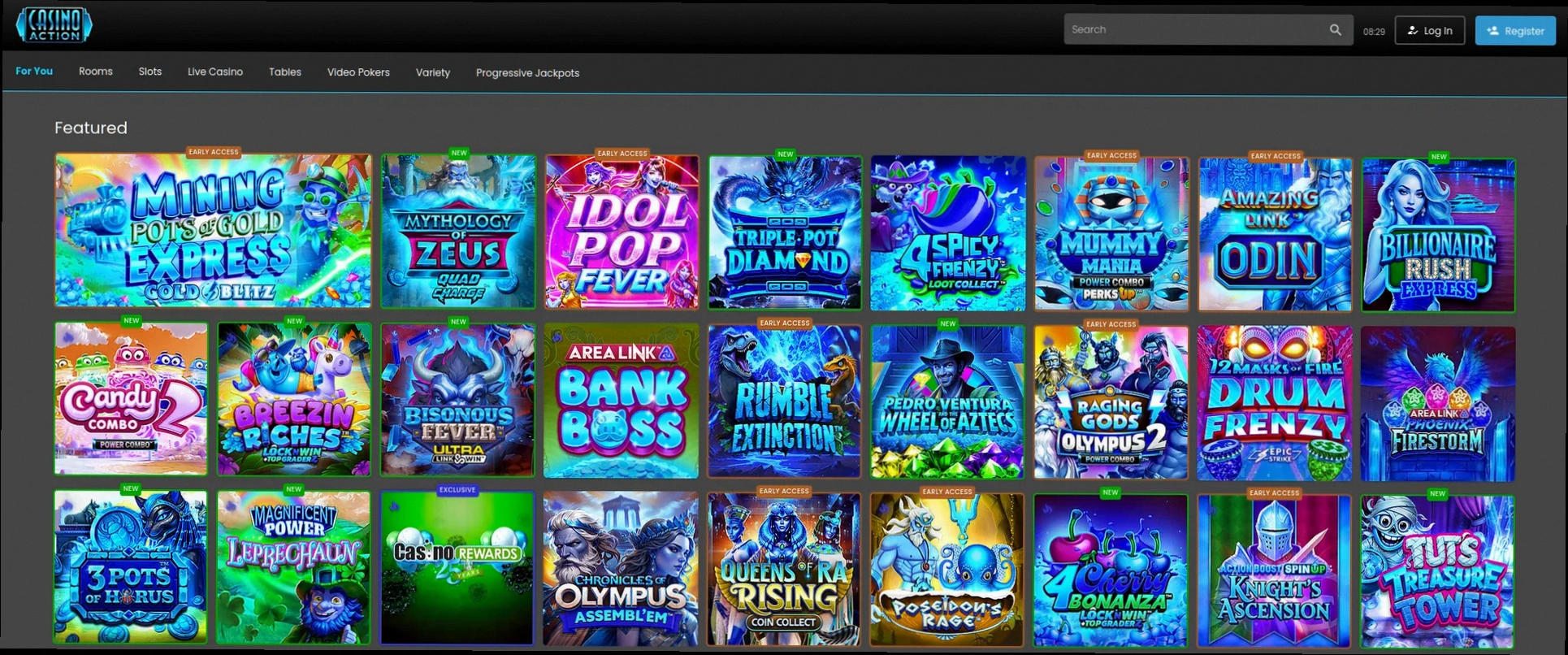The image size is (1568, 655).
Task: Click the Casino Action logo
Action: [x=54, y=24]
